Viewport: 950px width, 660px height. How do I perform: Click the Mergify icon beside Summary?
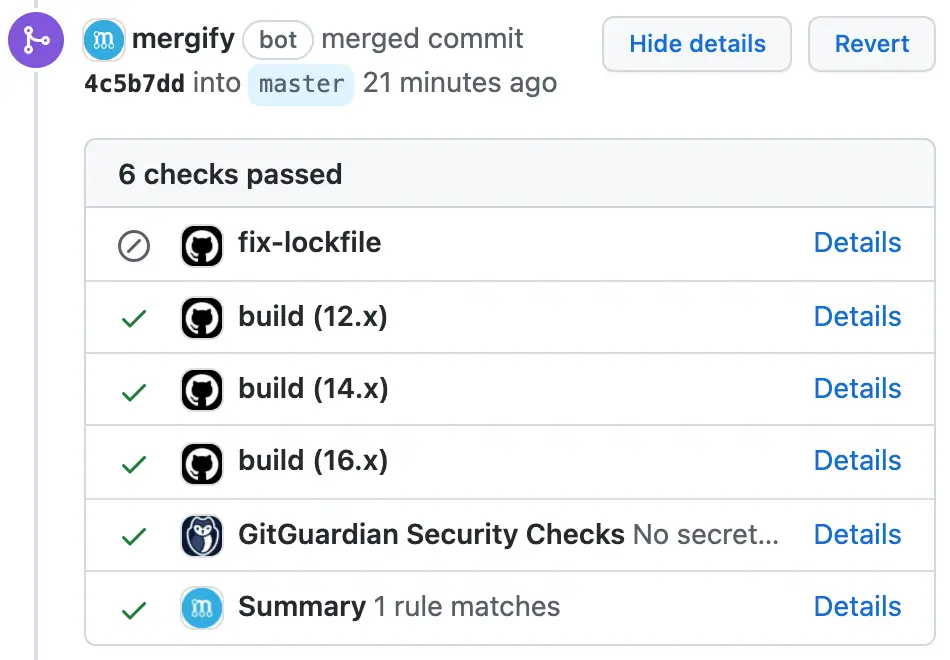tap(202, 608)
